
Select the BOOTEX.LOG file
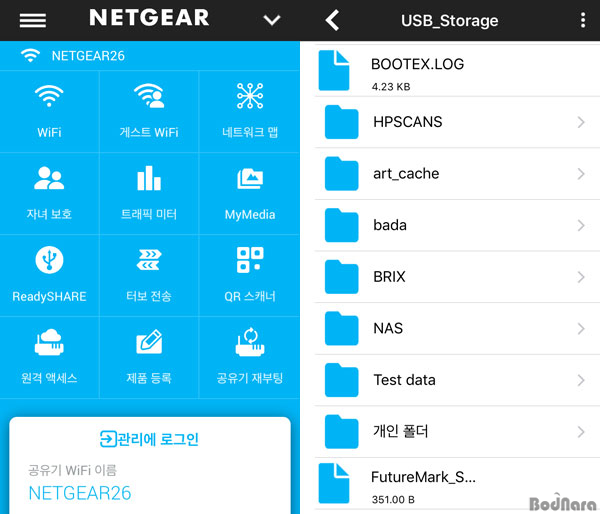457,71
